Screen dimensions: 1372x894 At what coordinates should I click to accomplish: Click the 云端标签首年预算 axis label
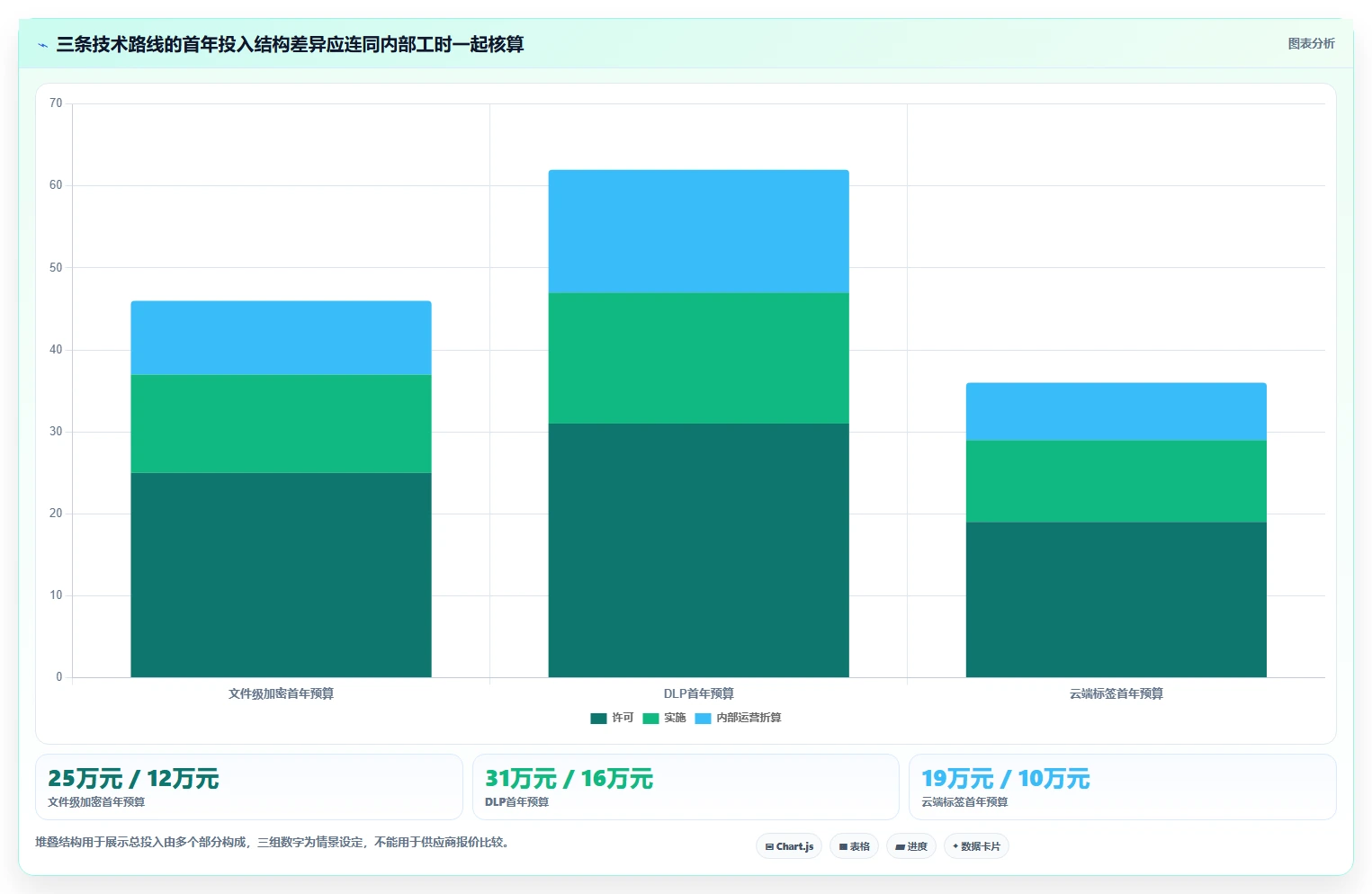pos(1116,693)
